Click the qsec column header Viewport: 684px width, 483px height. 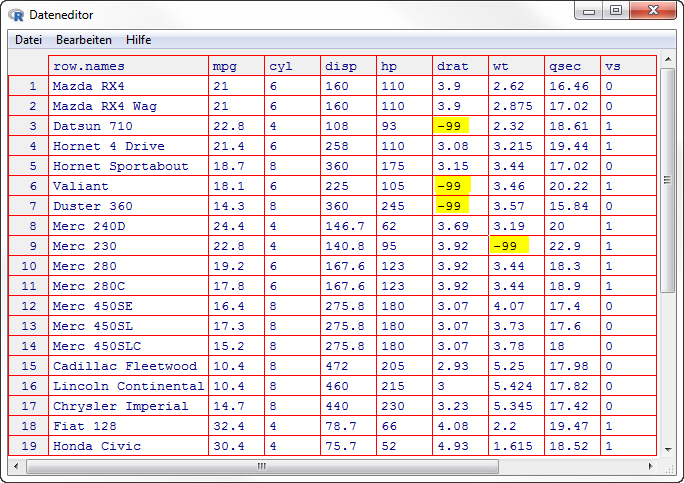572,66
